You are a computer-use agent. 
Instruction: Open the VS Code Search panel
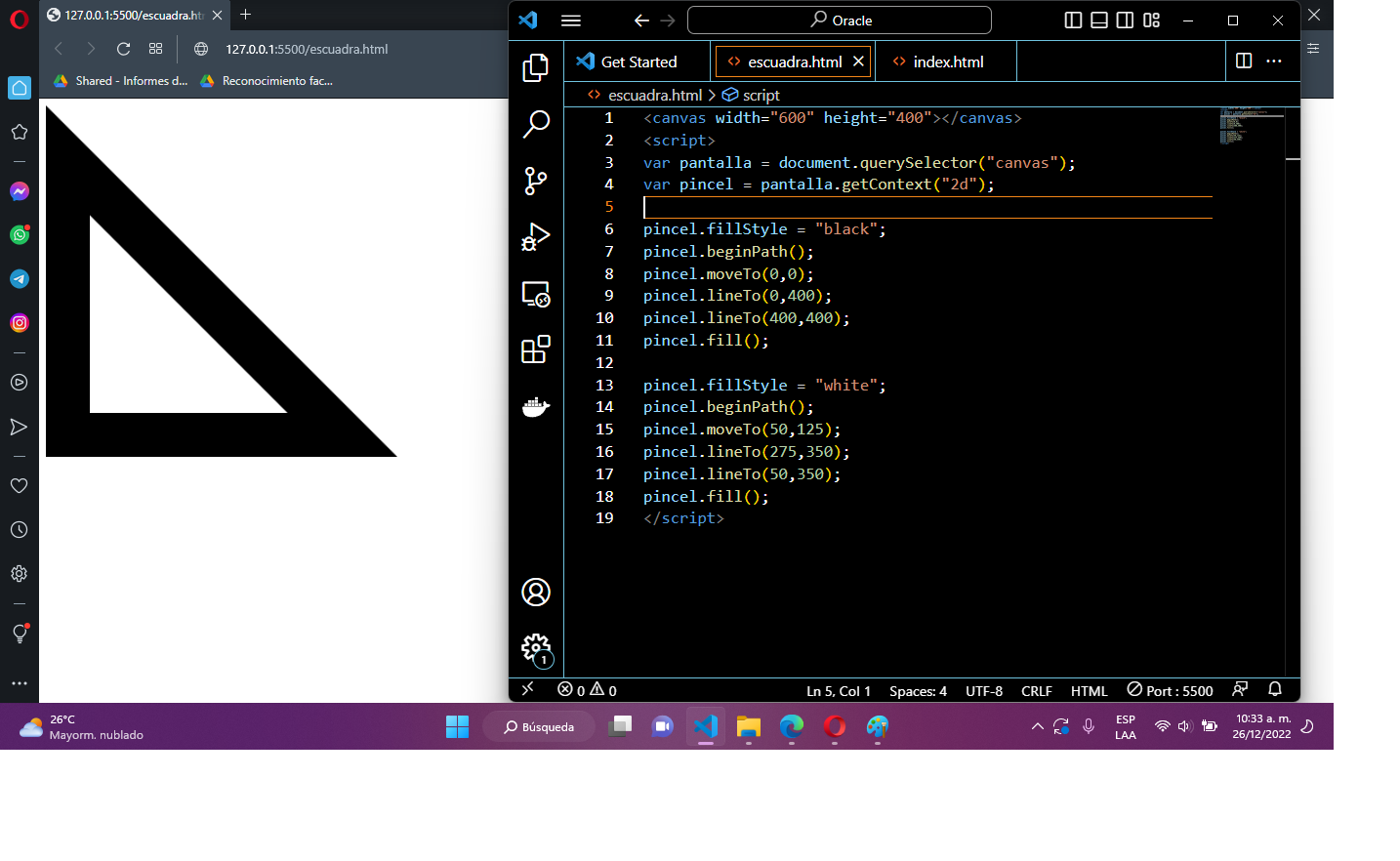coord(536,124)
